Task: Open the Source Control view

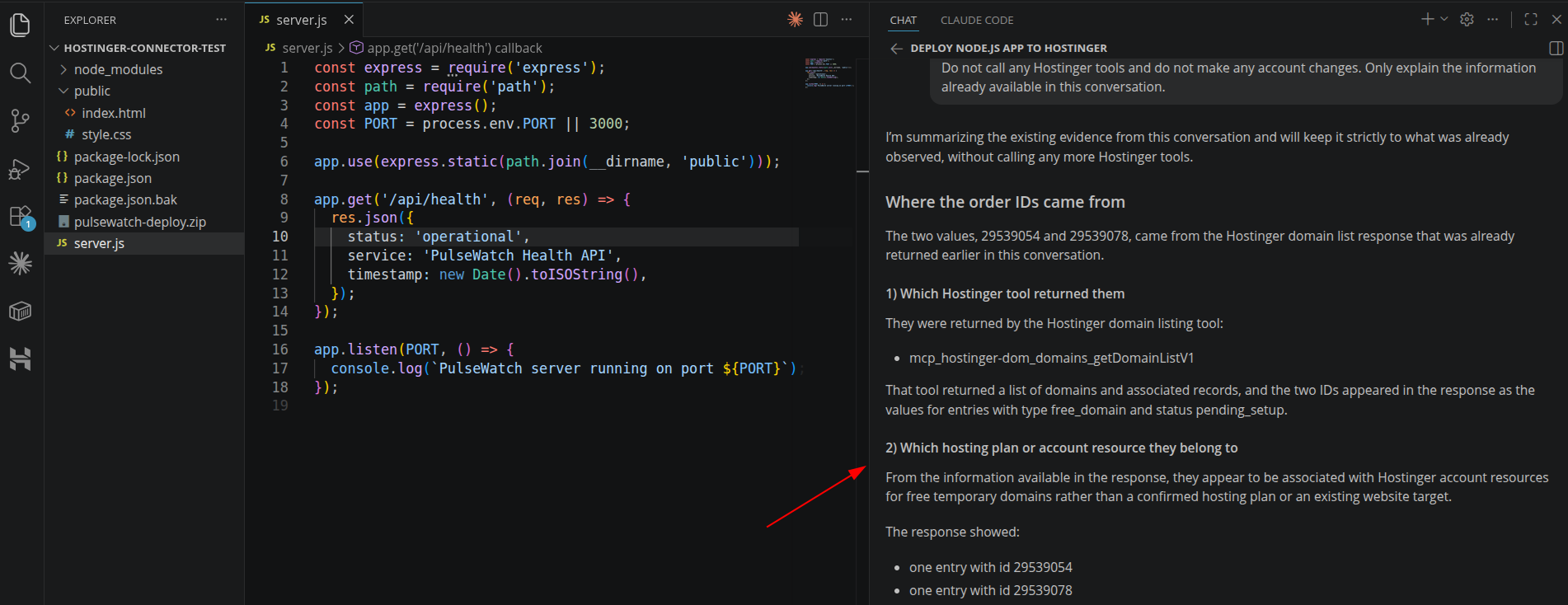Action: click(x=21, y=121)
